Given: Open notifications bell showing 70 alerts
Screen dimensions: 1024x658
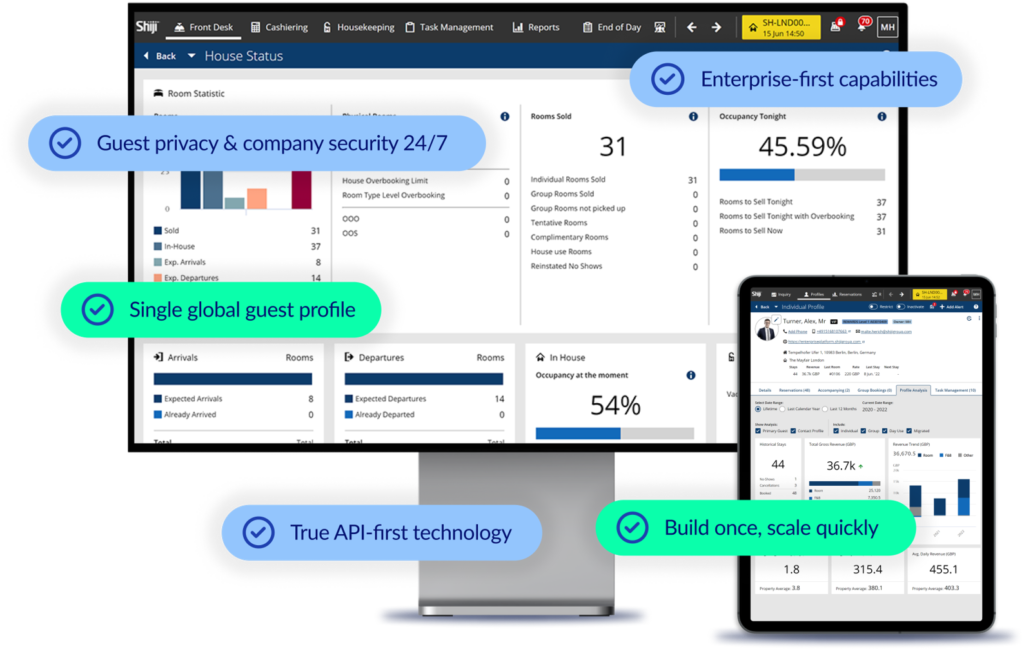Looking at the screenshot, I should click(x=861, y=27).
